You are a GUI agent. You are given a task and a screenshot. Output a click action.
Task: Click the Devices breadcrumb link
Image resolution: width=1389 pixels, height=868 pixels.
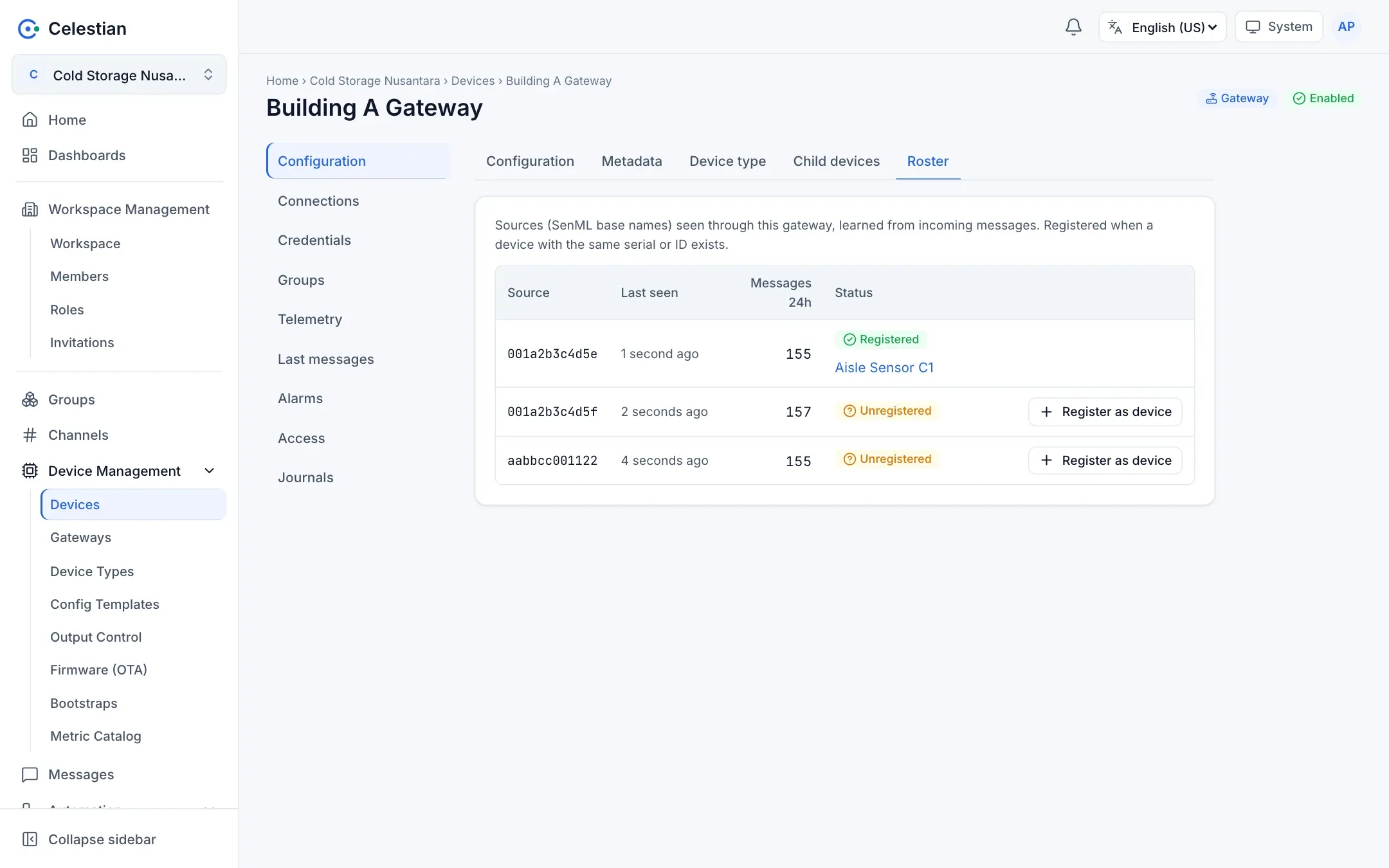[473, 81]
